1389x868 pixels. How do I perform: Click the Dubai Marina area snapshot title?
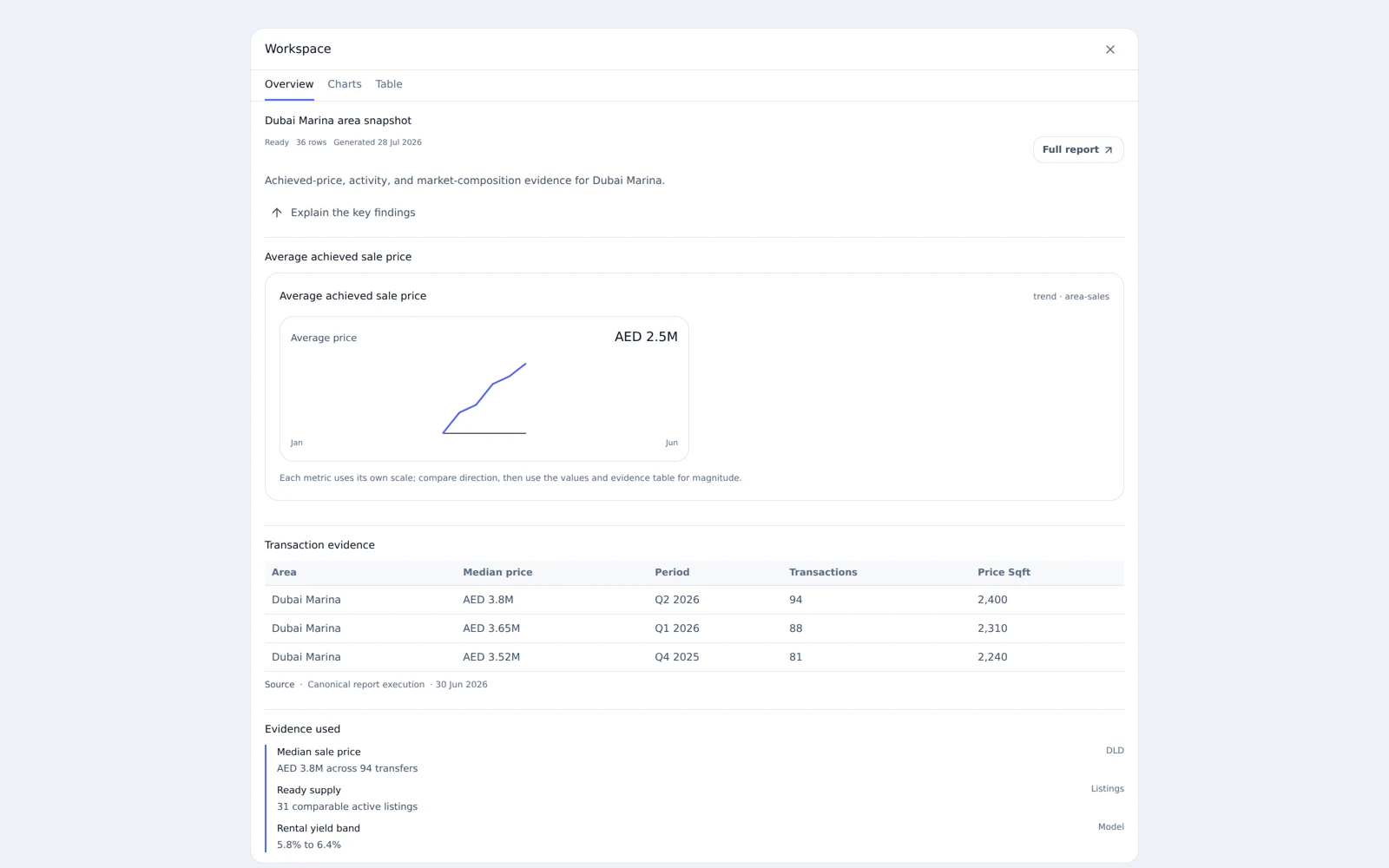pos(338,121)
